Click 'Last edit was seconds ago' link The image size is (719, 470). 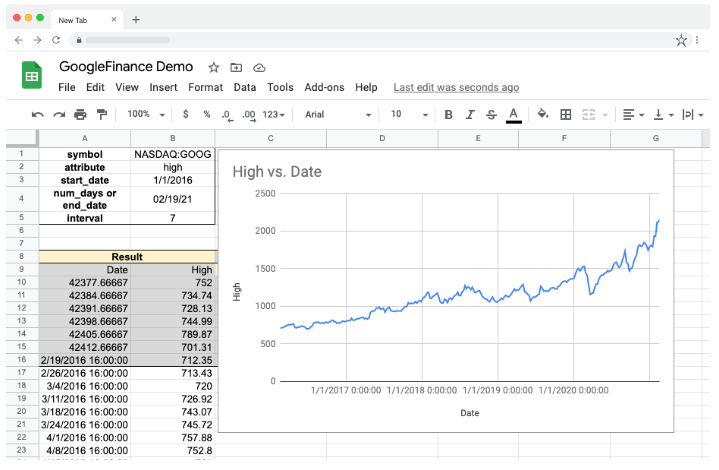click(456, 88)
